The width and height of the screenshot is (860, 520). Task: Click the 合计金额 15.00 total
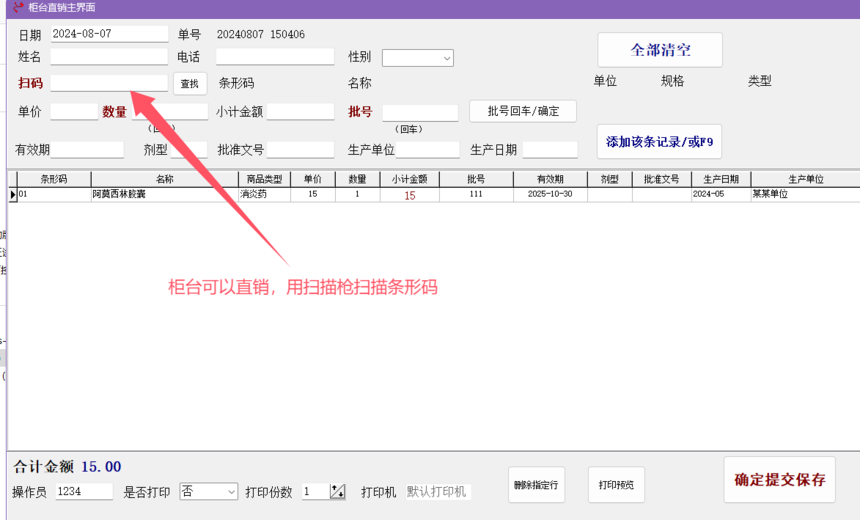(67, 467)
